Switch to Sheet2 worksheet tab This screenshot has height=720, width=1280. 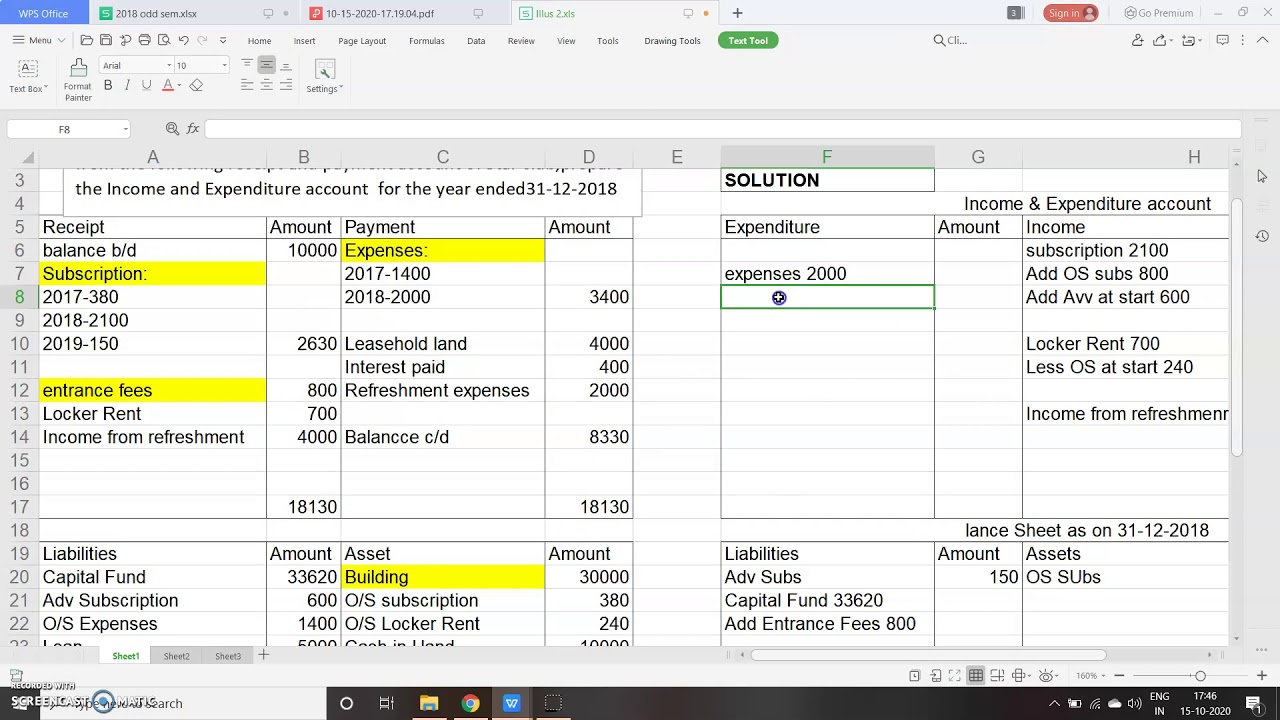pos(176,656)
